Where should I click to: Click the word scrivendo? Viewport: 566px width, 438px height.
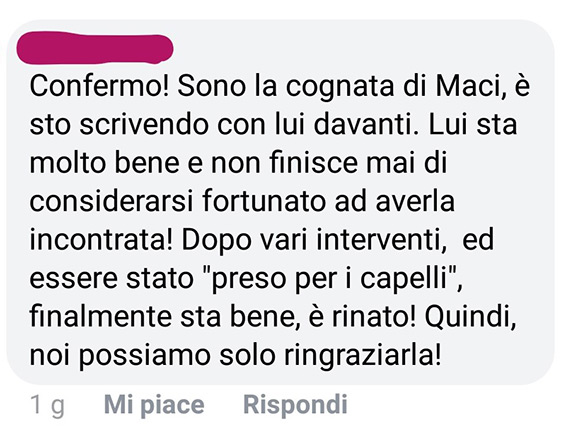pos(144,125)
